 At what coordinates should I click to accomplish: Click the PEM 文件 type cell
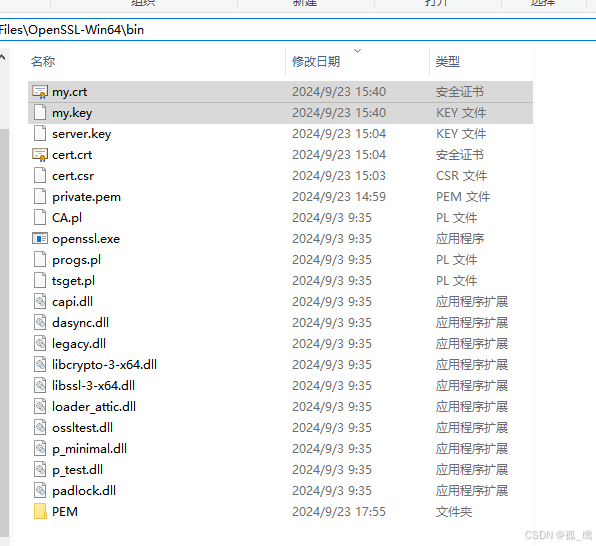463,197
